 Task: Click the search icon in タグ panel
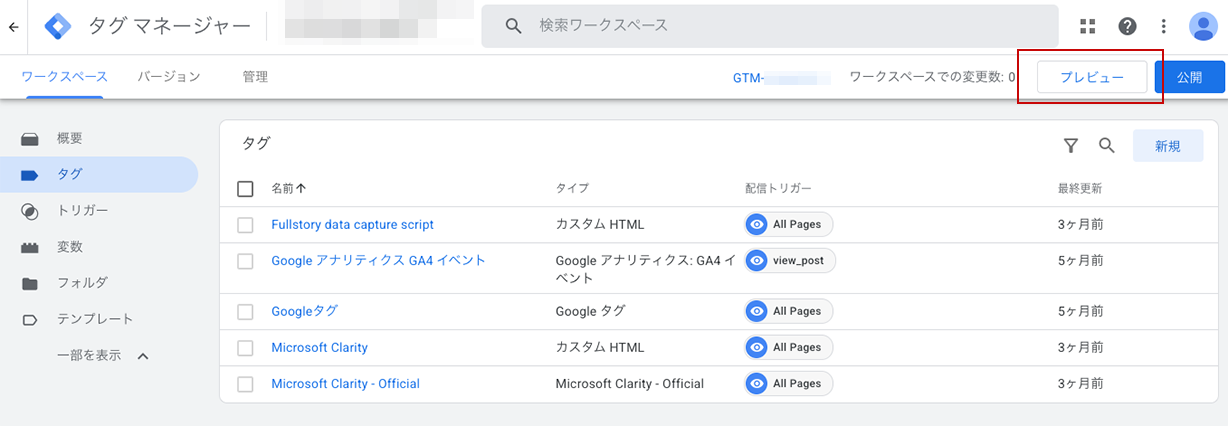[x=1107, y=145]
